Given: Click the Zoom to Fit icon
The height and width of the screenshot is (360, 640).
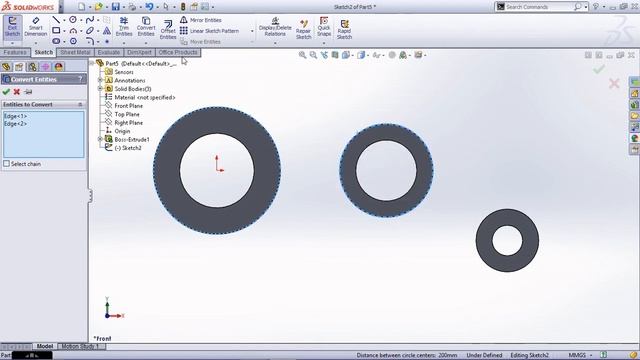Looking at the screenshot, I should pos(302,55).
